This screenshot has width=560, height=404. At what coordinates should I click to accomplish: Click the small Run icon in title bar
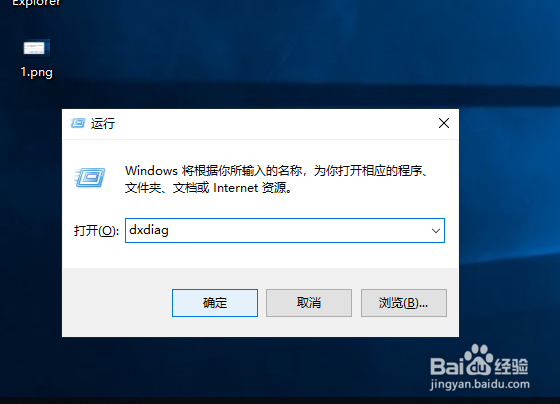point(78,123)
